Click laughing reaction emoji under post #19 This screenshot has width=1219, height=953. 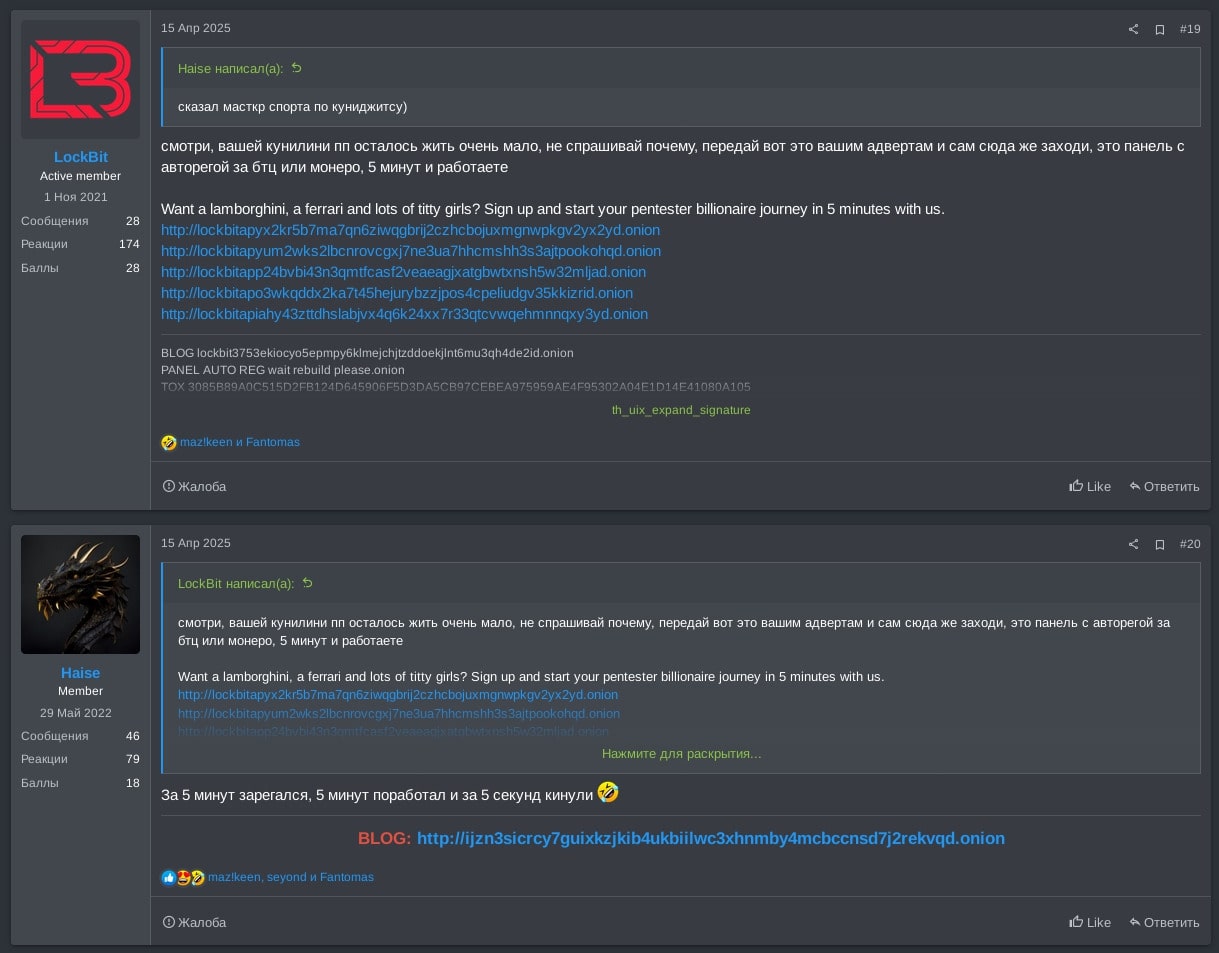[x=169, y=442]
